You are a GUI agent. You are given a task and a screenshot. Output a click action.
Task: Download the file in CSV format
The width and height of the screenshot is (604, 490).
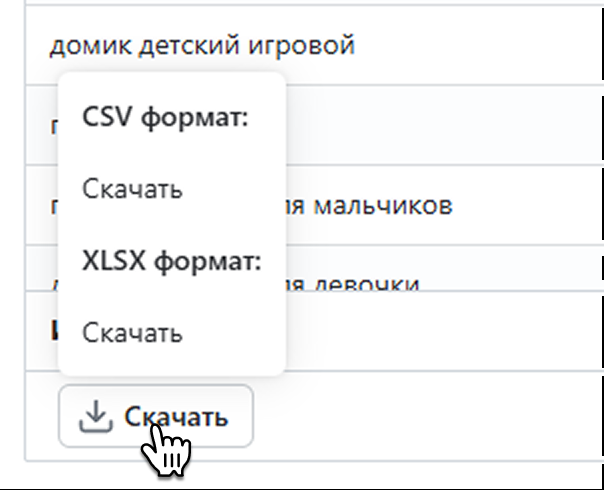[x=132, y=188]
